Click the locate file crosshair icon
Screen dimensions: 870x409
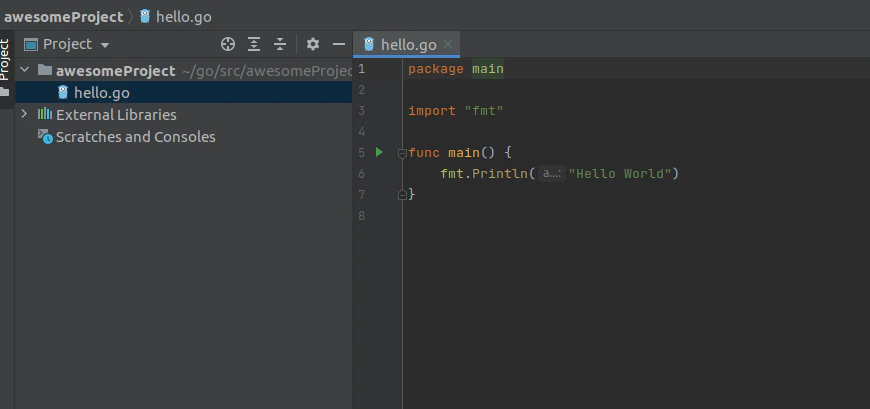point(228,44)
